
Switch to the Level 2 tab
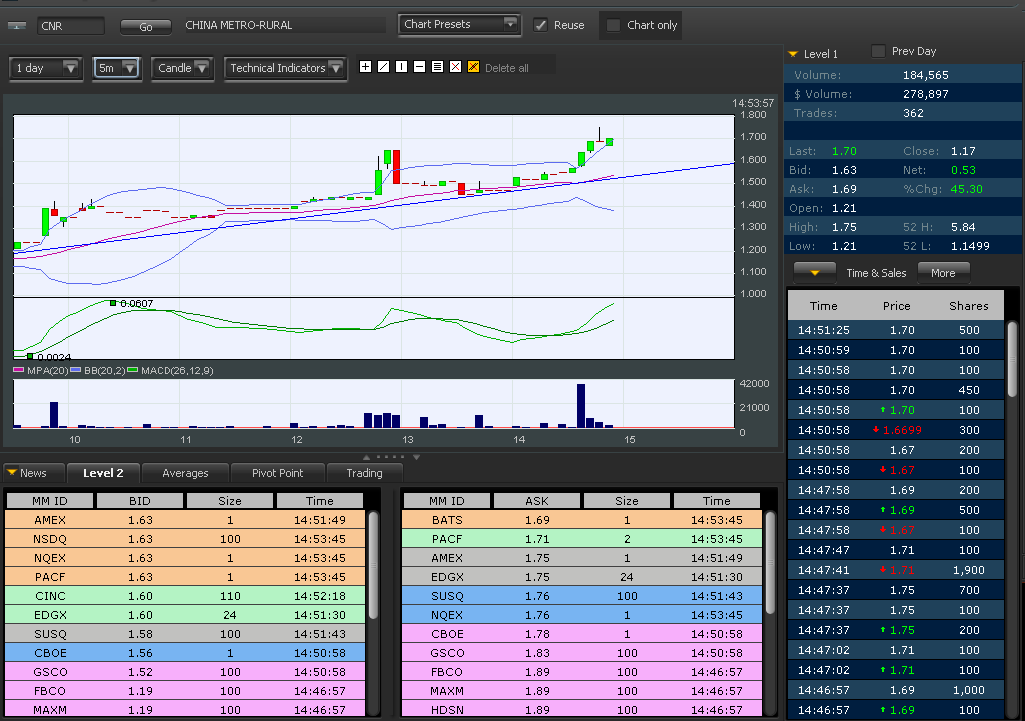point(103,473)
